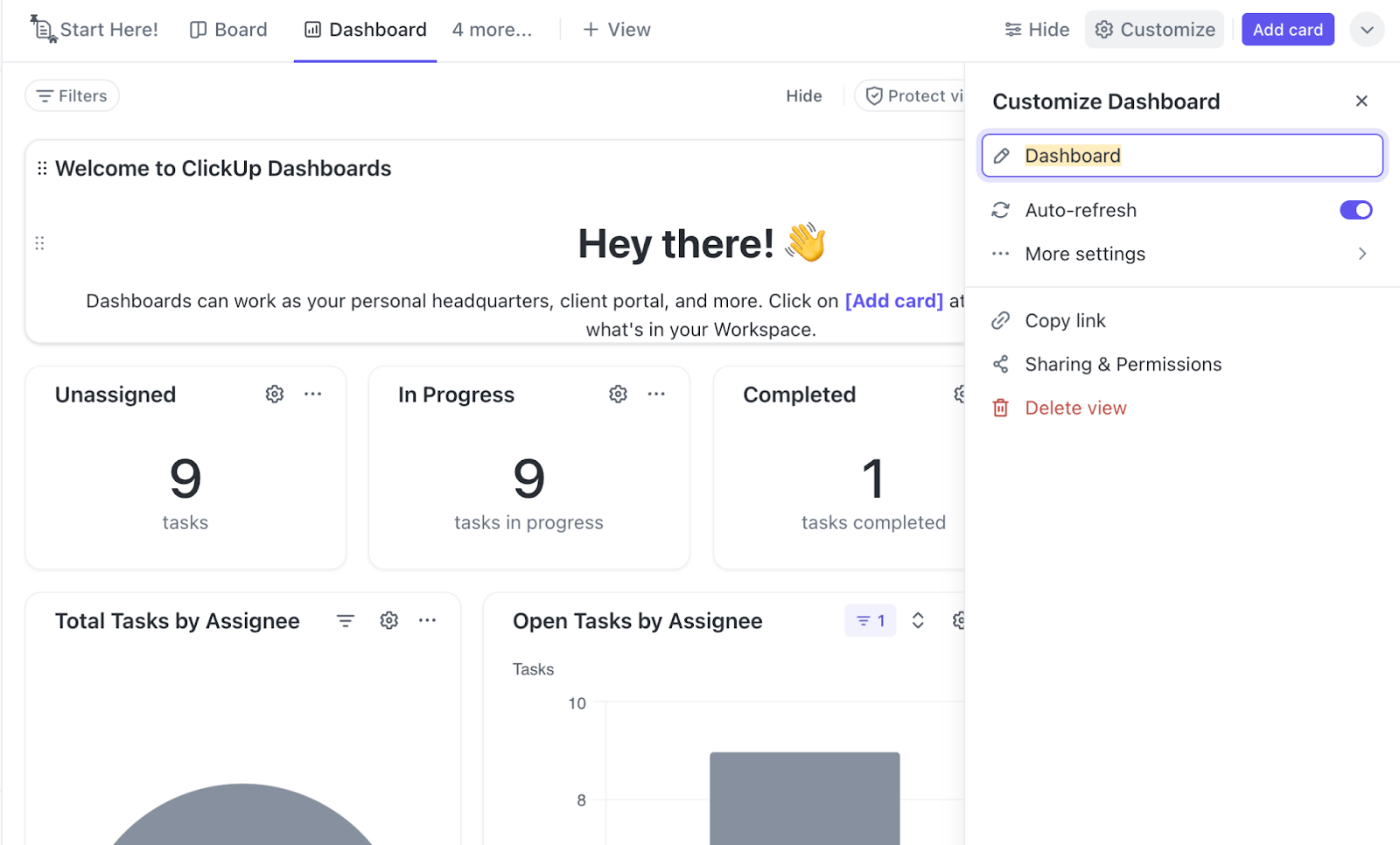Click the filter icon on Total Tasks by Assignee
The height and width of the screenshot is (845, 1400).
click(346, 620)
